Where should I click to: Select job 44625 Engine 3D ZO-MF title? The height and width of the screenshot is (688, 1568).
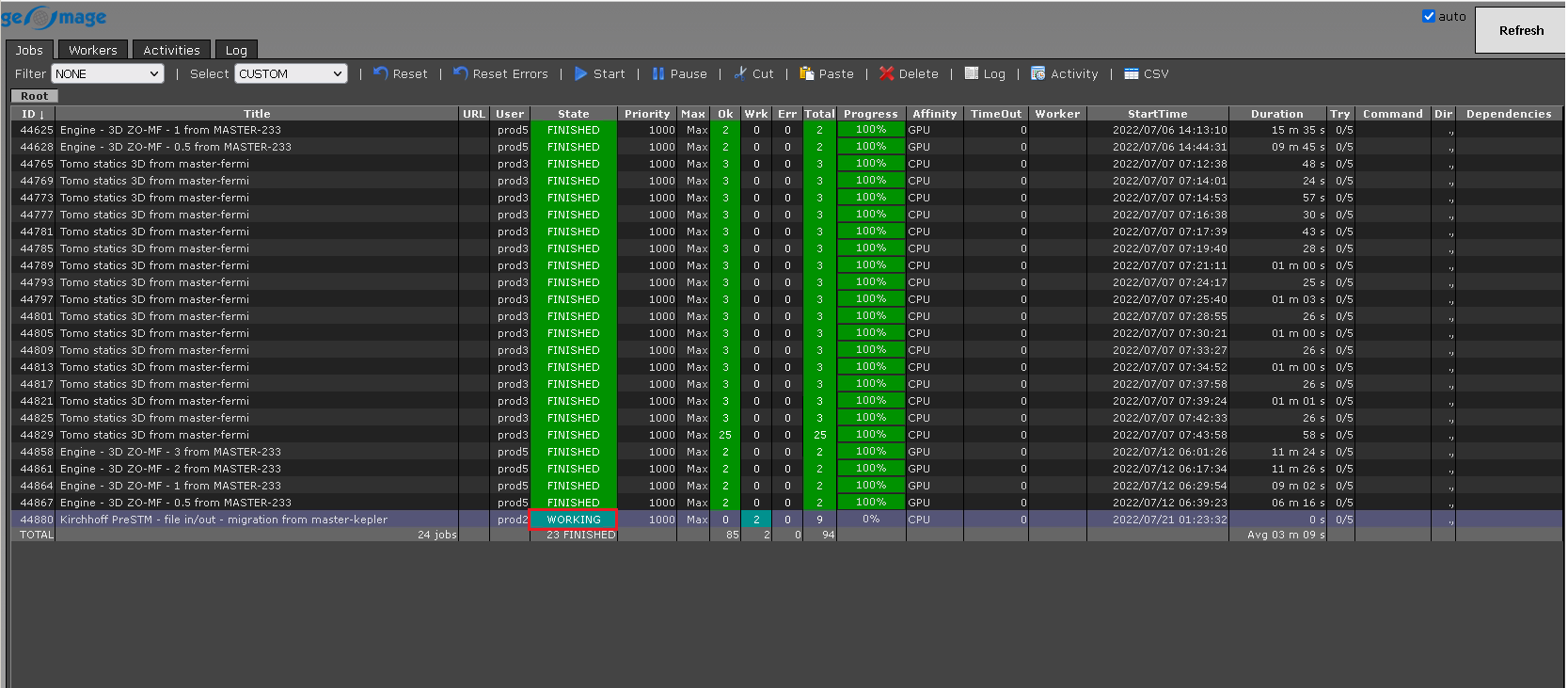[170, 130]
